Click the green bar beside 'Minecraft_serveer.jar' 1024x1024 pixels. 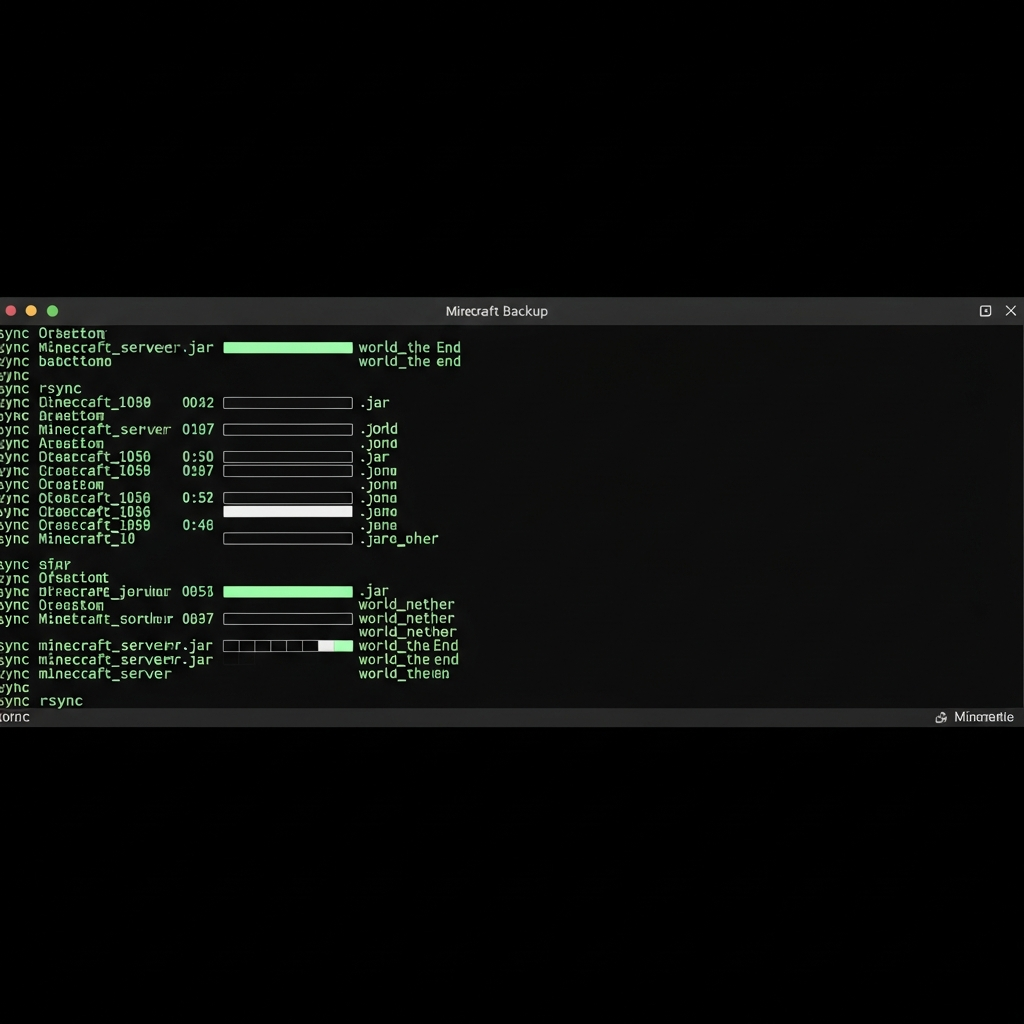(x=288, y=347)
